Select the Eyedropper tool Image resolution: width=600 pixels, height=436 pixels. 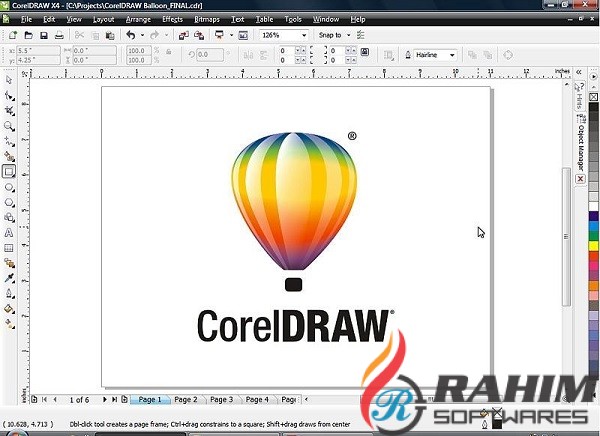[9, 278]
